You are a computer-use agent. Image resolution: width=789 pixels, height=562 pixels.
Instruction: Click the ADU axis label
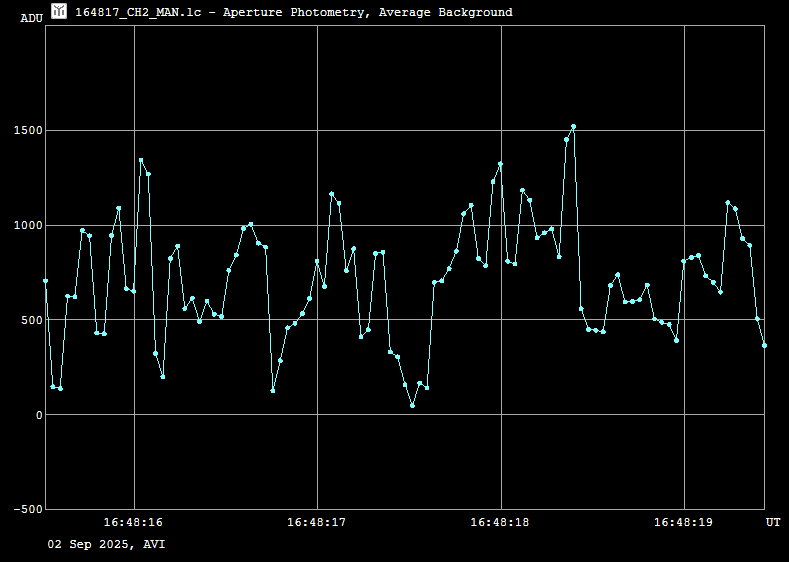[32, 18]
